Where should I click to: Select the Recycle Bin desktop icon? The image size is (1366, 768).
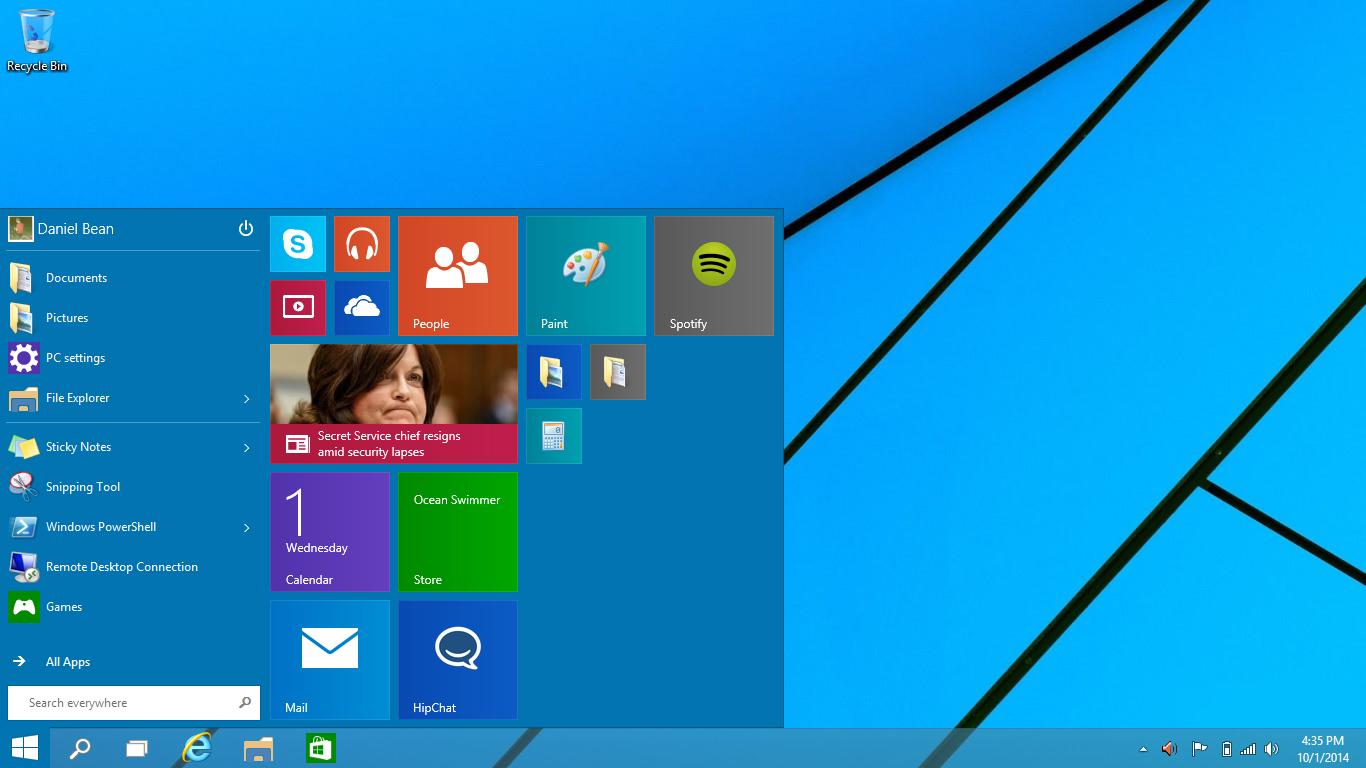point(37,41)
